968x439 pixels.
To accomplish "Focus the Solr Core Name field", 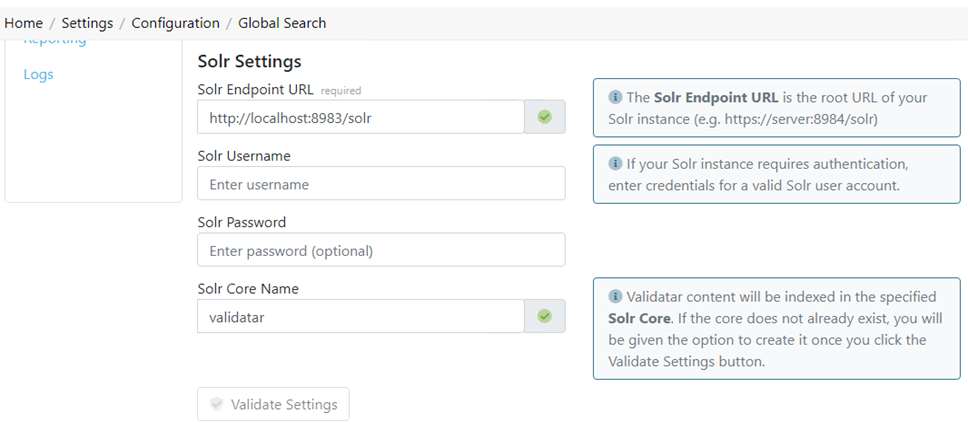I will [361, 316].
